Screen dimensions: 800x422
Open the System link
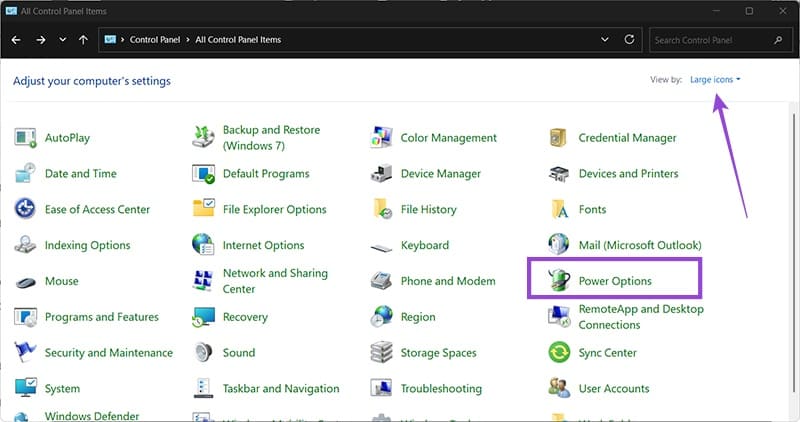click(62, 389)
